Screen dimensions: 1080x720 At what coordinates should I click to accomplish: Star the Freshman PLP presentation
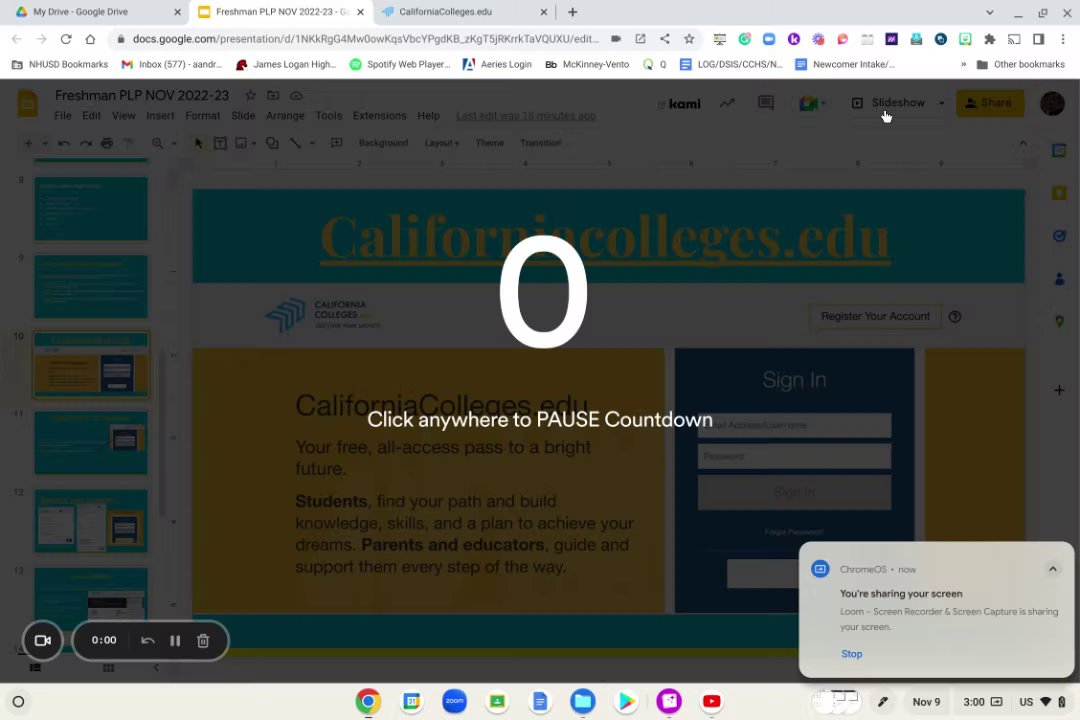click(x=251, y=96)
